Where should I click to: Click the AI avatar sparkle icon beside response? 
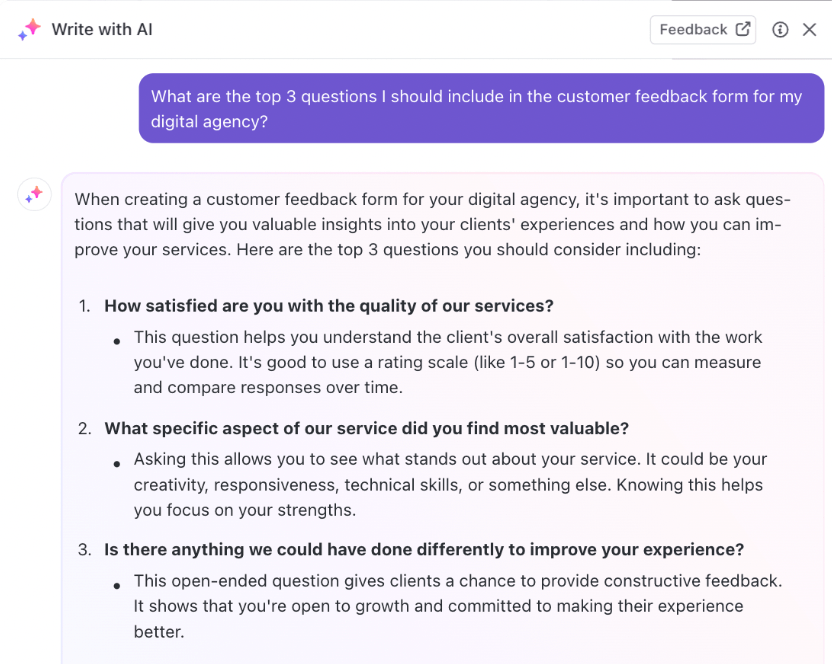pyautogui.click(x=34, y=194)
